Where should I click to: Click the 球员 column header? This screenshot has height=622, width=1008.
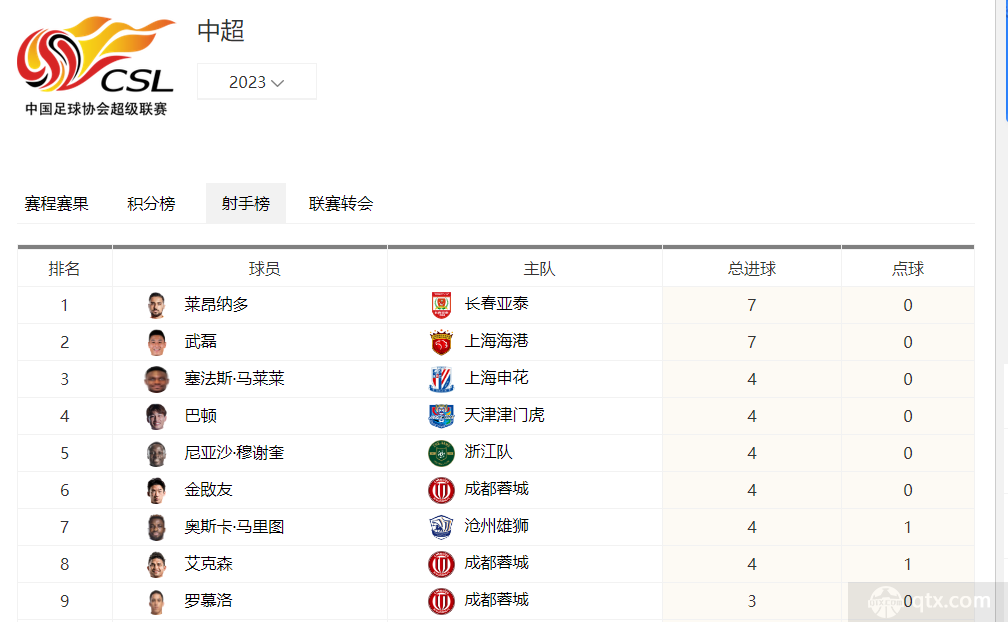[x=264, y=269]
